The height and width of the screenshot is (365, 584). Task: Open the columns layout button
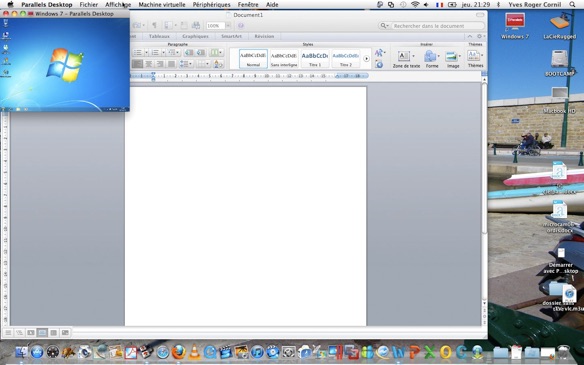pyautogui.click(x=216, y=53)
